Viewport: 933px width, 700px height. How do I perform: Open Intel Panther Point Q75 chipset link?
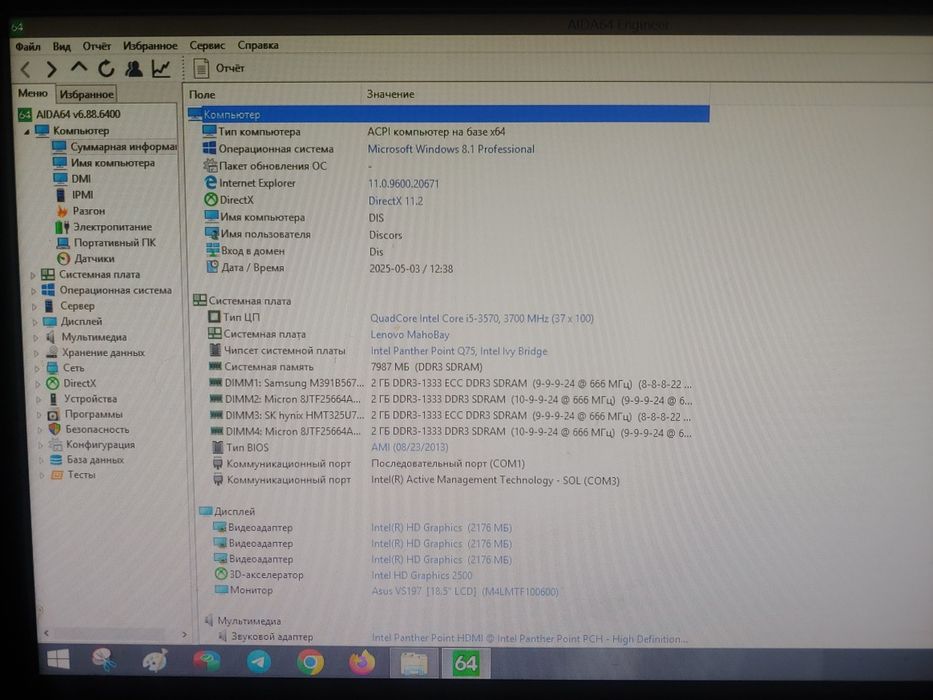(459, 351)
